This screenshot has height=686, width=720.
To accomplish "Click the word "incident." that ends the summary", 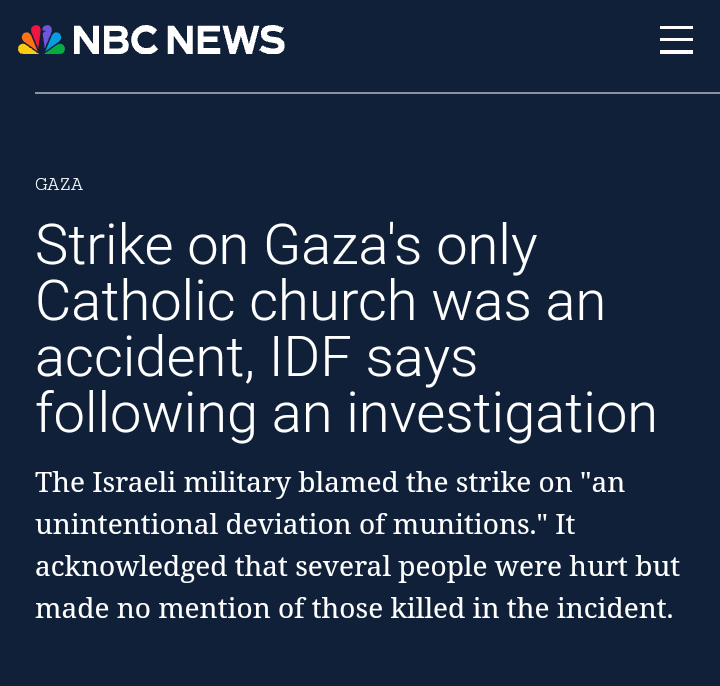I will 615,608.
